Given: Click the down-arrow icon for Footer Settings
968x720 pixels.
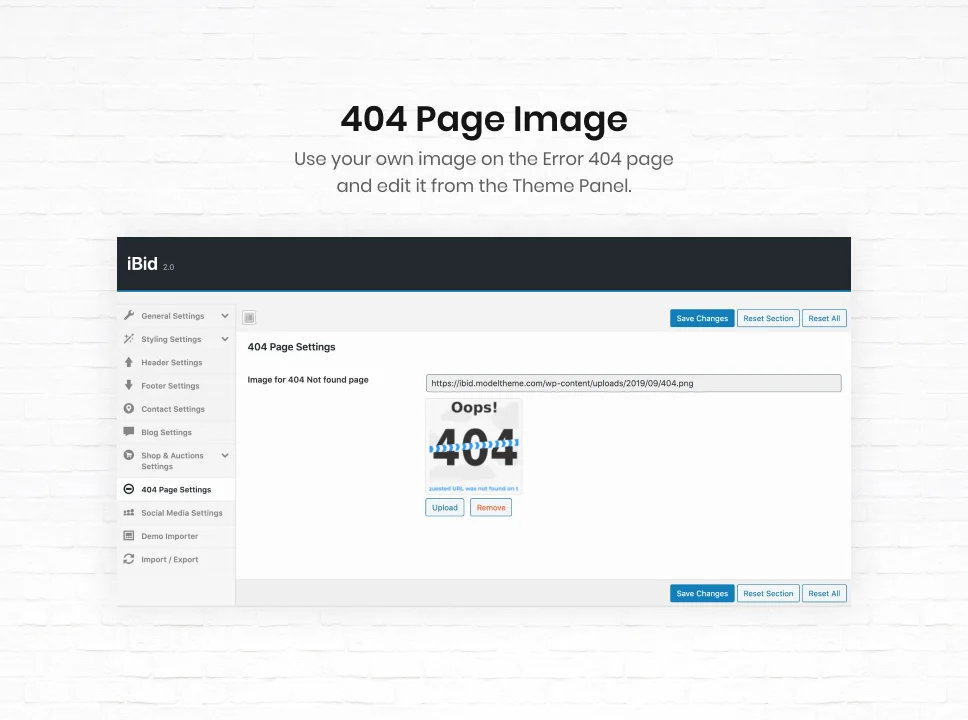Looking at the screenshot, I should tap(129, 385).
